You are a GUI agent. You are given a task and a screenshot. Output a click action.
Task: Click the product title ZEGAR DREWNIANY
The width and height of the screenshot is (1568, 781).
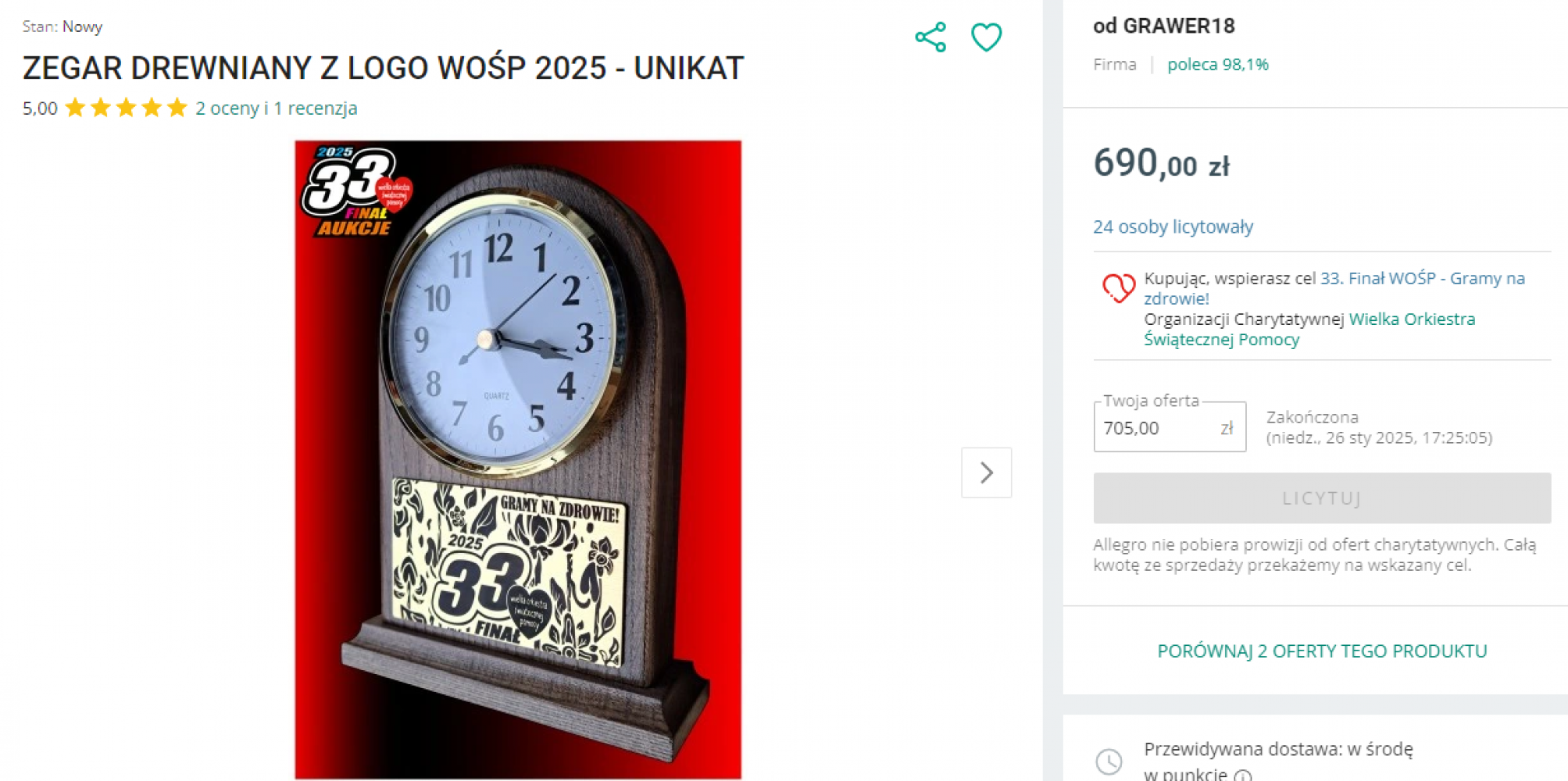tap(383, 68)
